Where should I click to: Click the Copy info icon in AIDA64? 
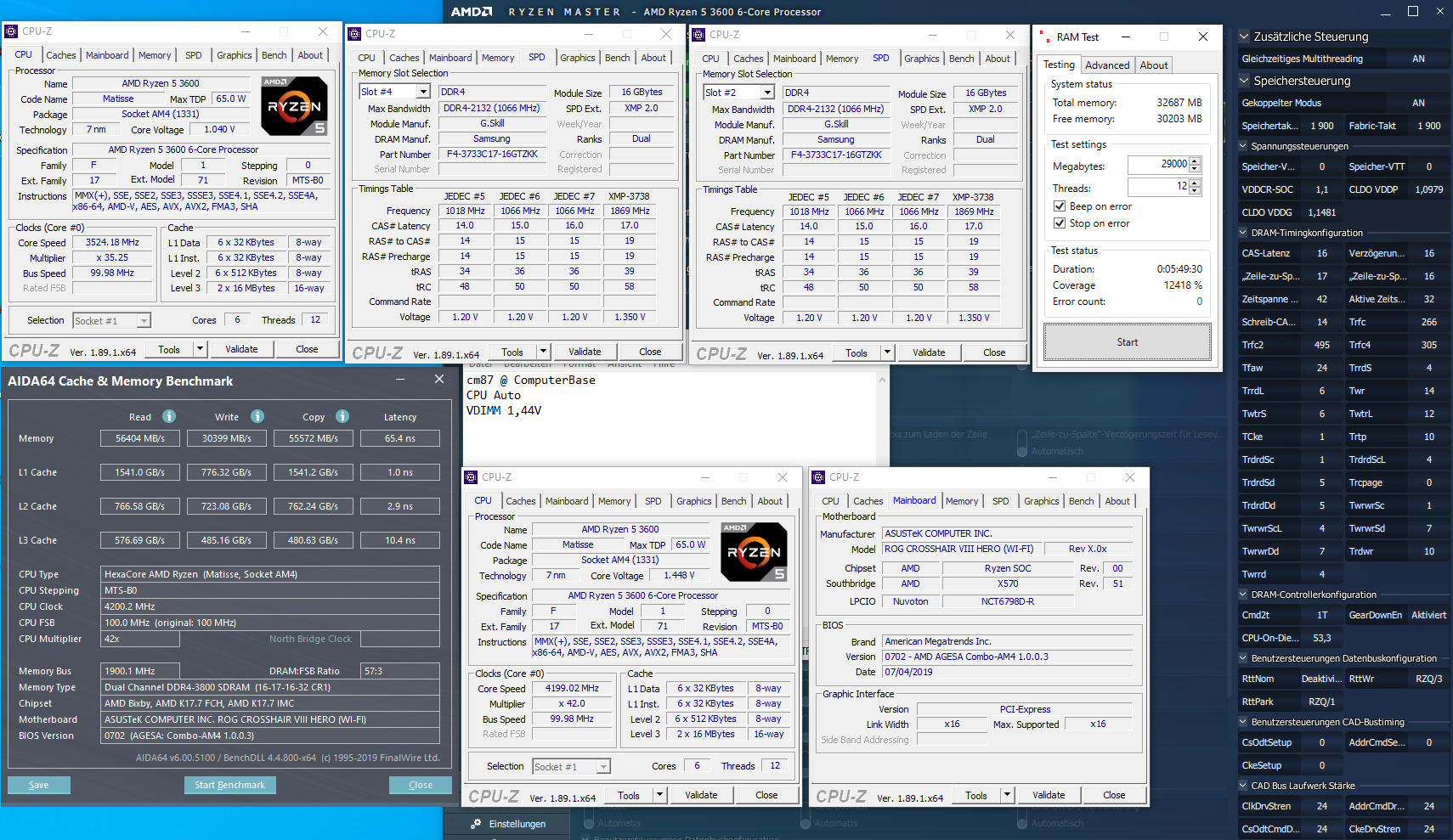[342, 416]
